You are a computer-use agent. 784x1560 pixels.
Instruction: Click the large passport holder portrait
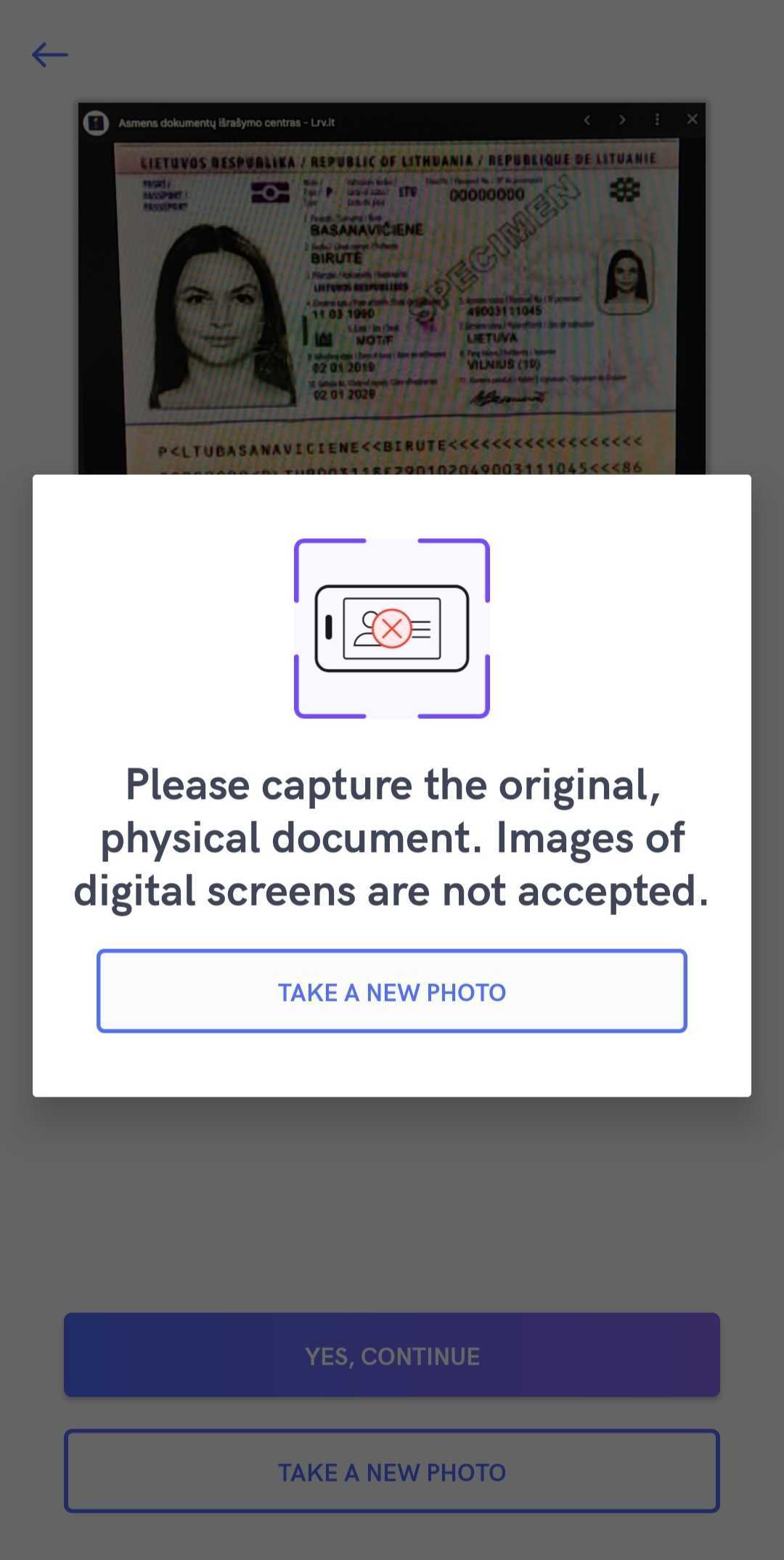pos(219,317)
